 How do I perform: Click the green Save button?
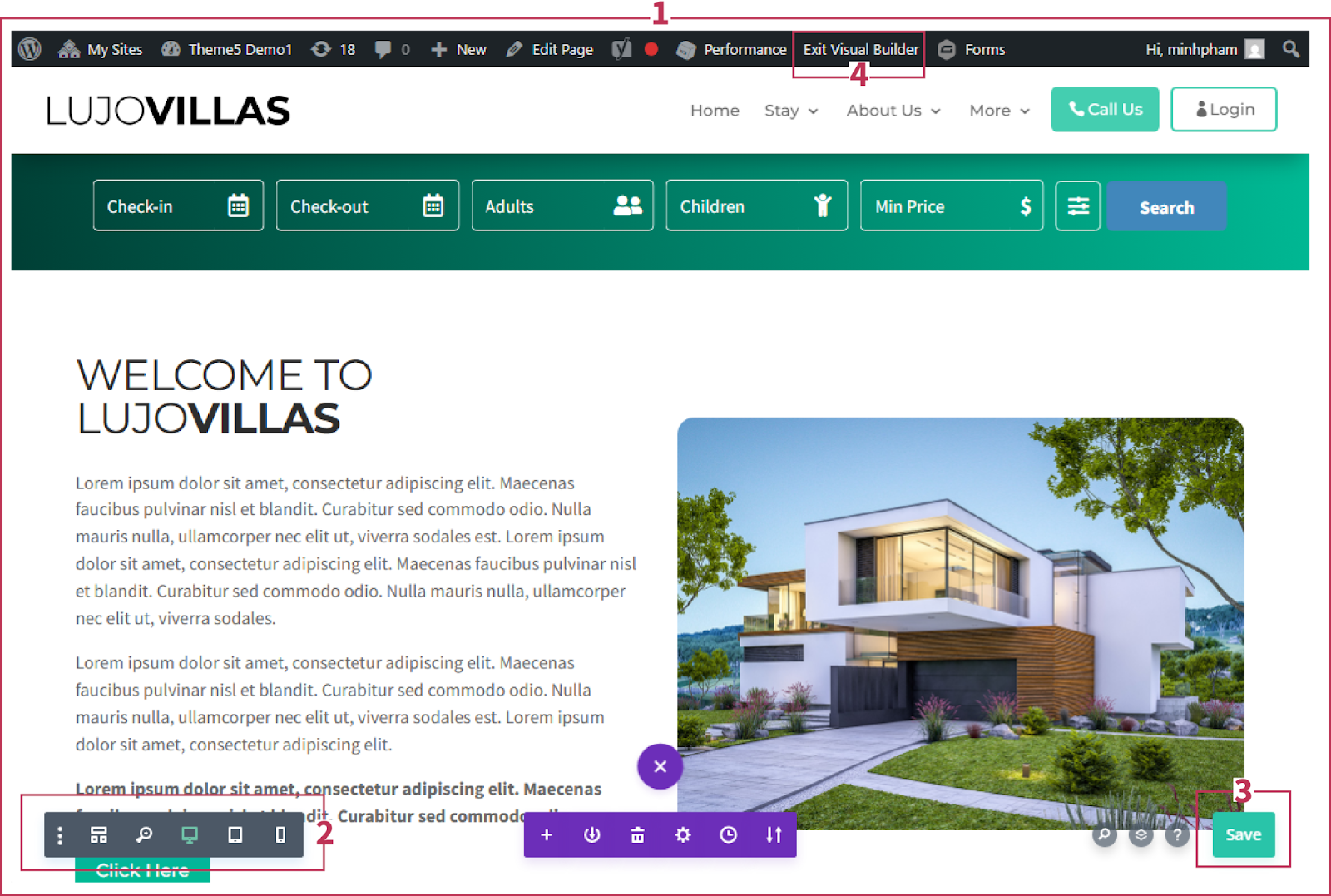[x=1244, y=834]
